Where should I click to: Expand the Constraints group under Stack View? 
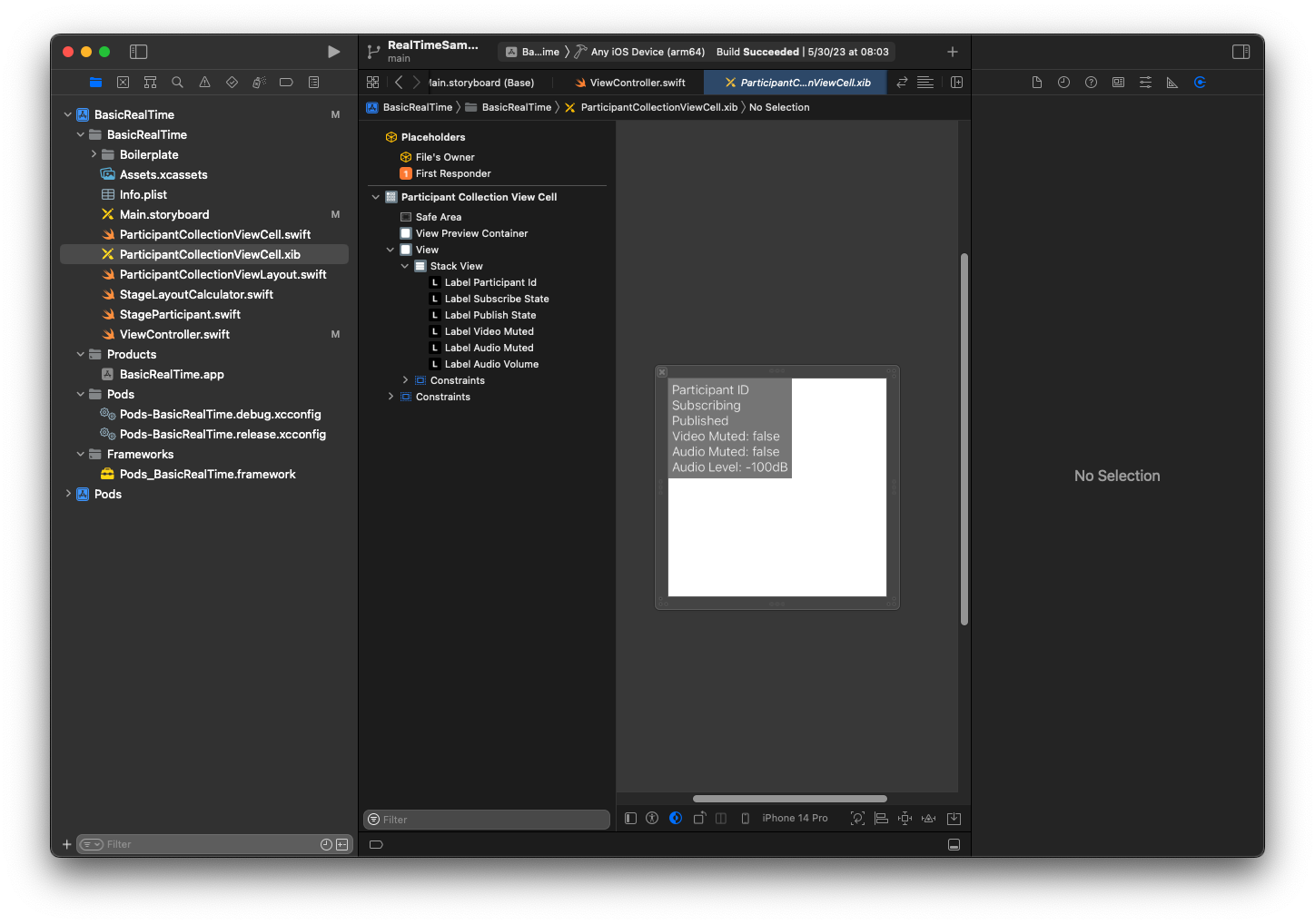(405, 379)
